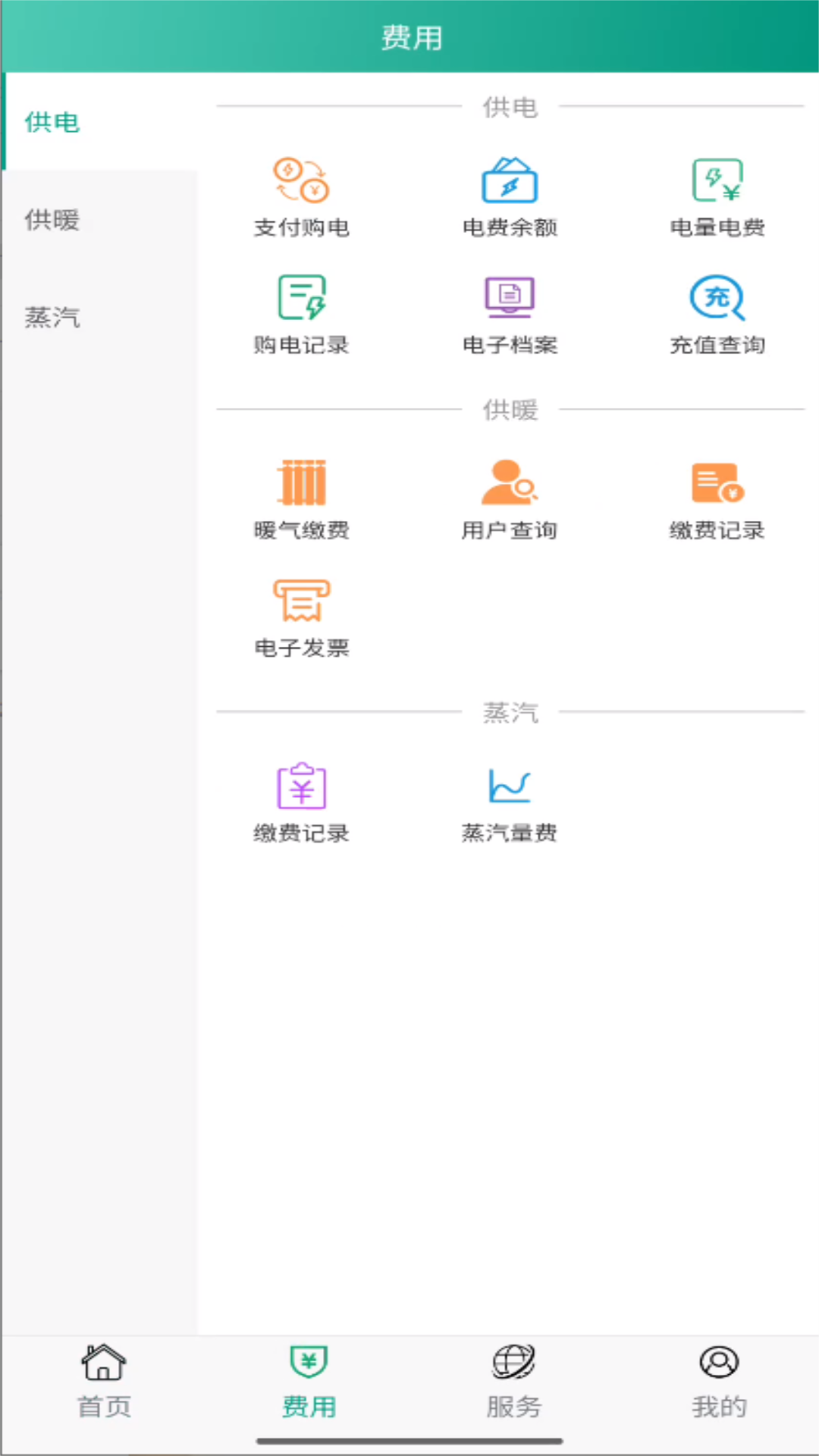Switch to 供暖 sidebar category

click(52, 220)
